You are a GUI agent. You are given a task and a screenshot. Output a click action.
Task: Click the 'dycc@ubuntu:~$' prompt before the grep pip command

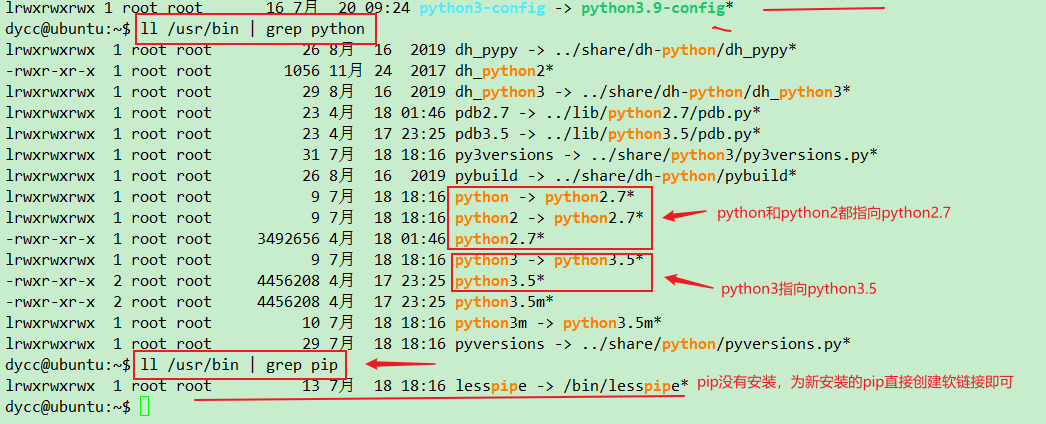pyautogui.click(x=67, y=365)
